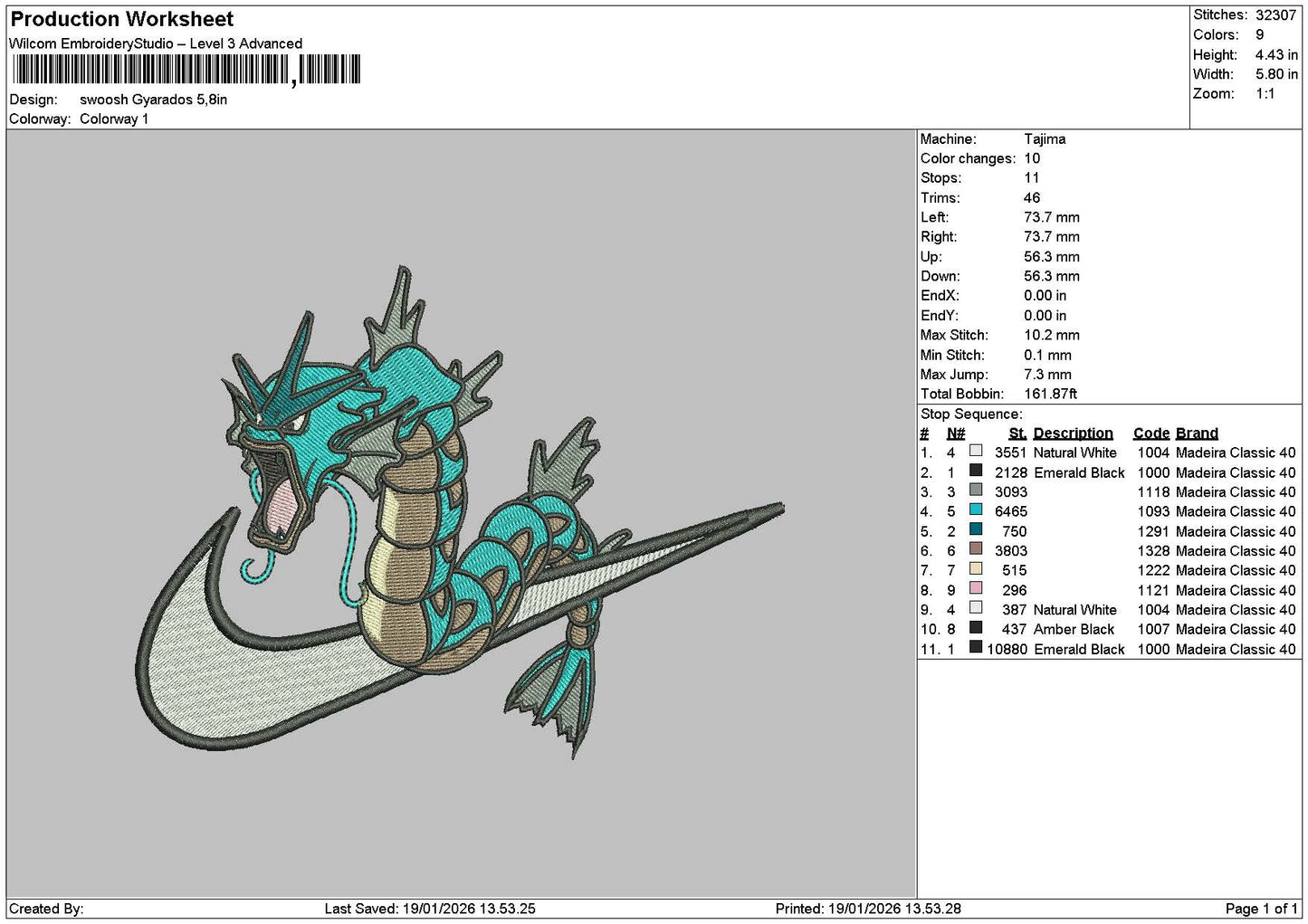Click 'Emerald Black' description in stop 2
Viewport: 1308px width, 924px height.
(x=1079, y=472)
